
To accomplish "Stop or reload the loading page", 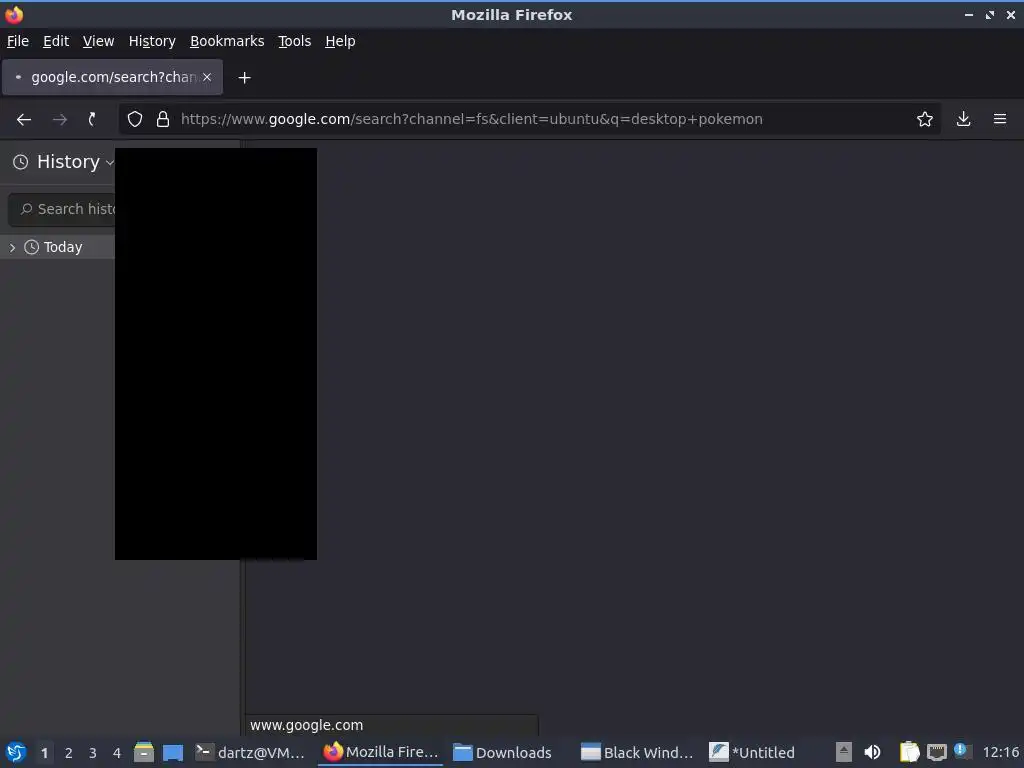I will click(x=92, y=119).
